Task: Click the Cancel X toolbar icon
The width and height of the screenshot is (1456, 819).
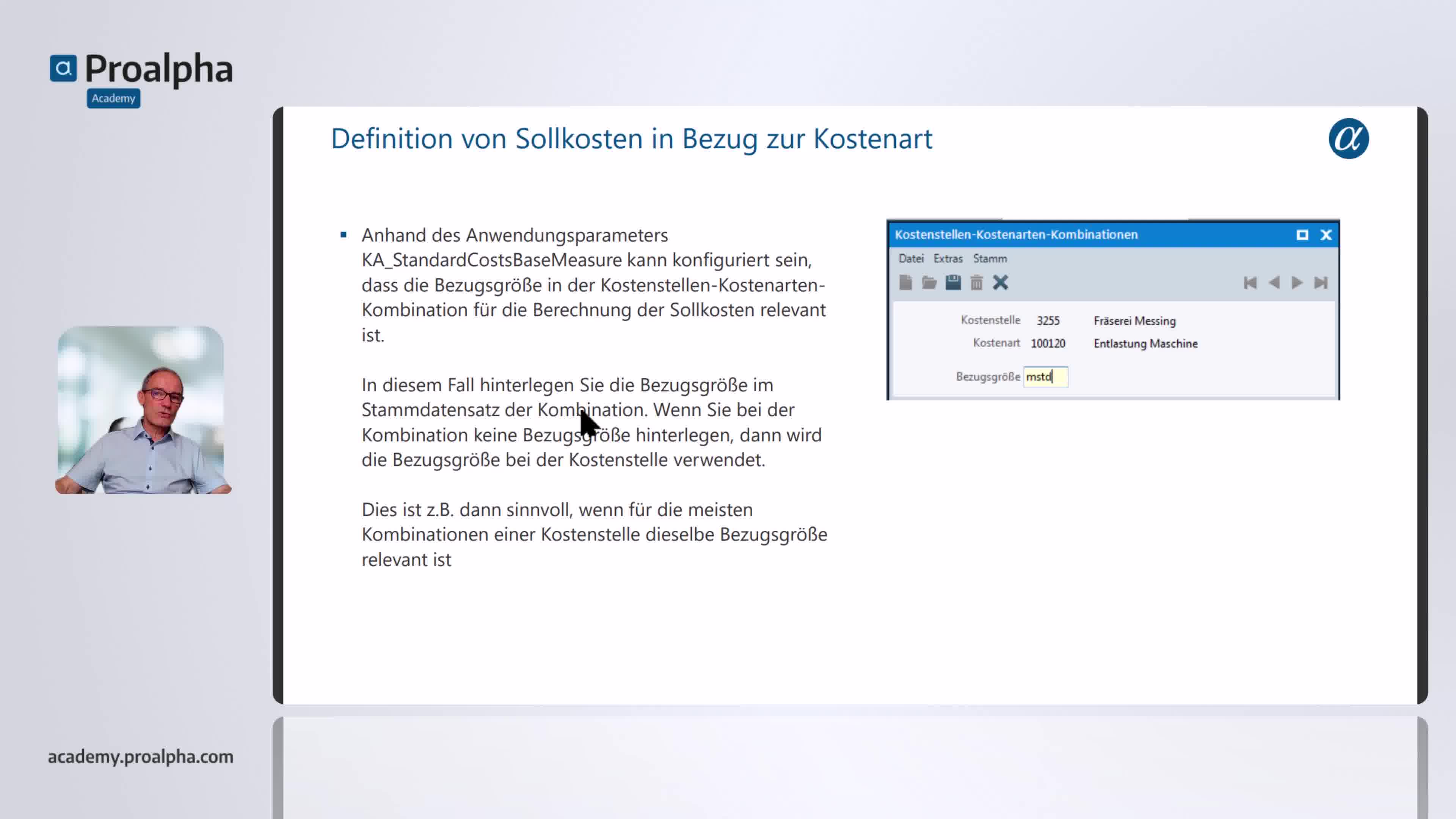Action: point(1001,282)
